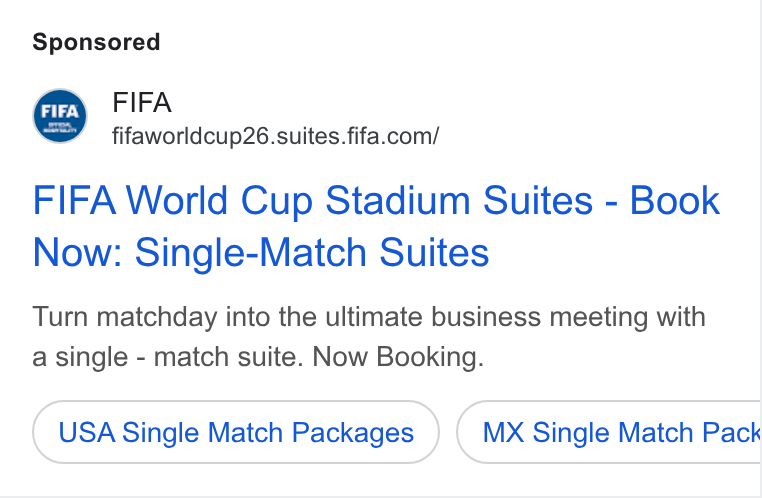This screenshot has height=498, width=762.
Task: Click the FIFA advertiser name
Action: point(141,103)
